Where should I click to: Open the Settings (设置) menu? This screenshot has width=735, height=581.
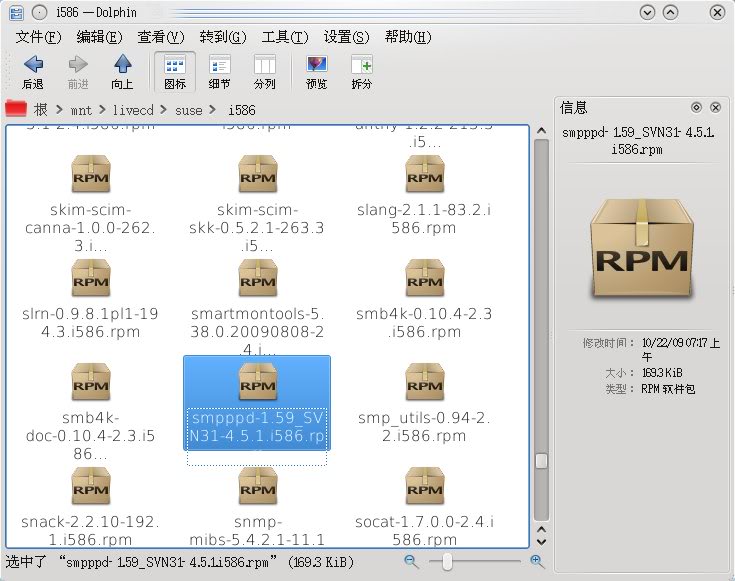[352, 37]
